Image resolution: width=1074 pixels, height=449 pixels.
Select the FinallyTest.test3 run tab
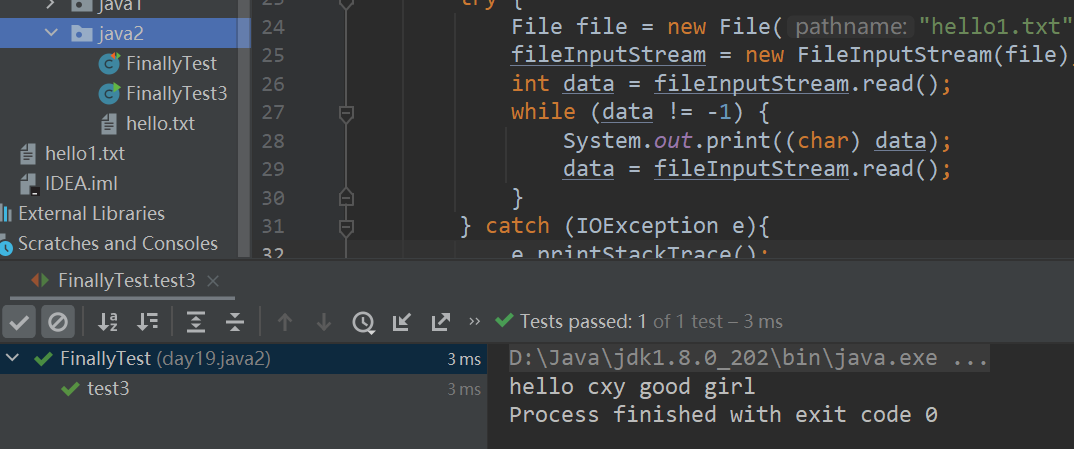(125, 280)
